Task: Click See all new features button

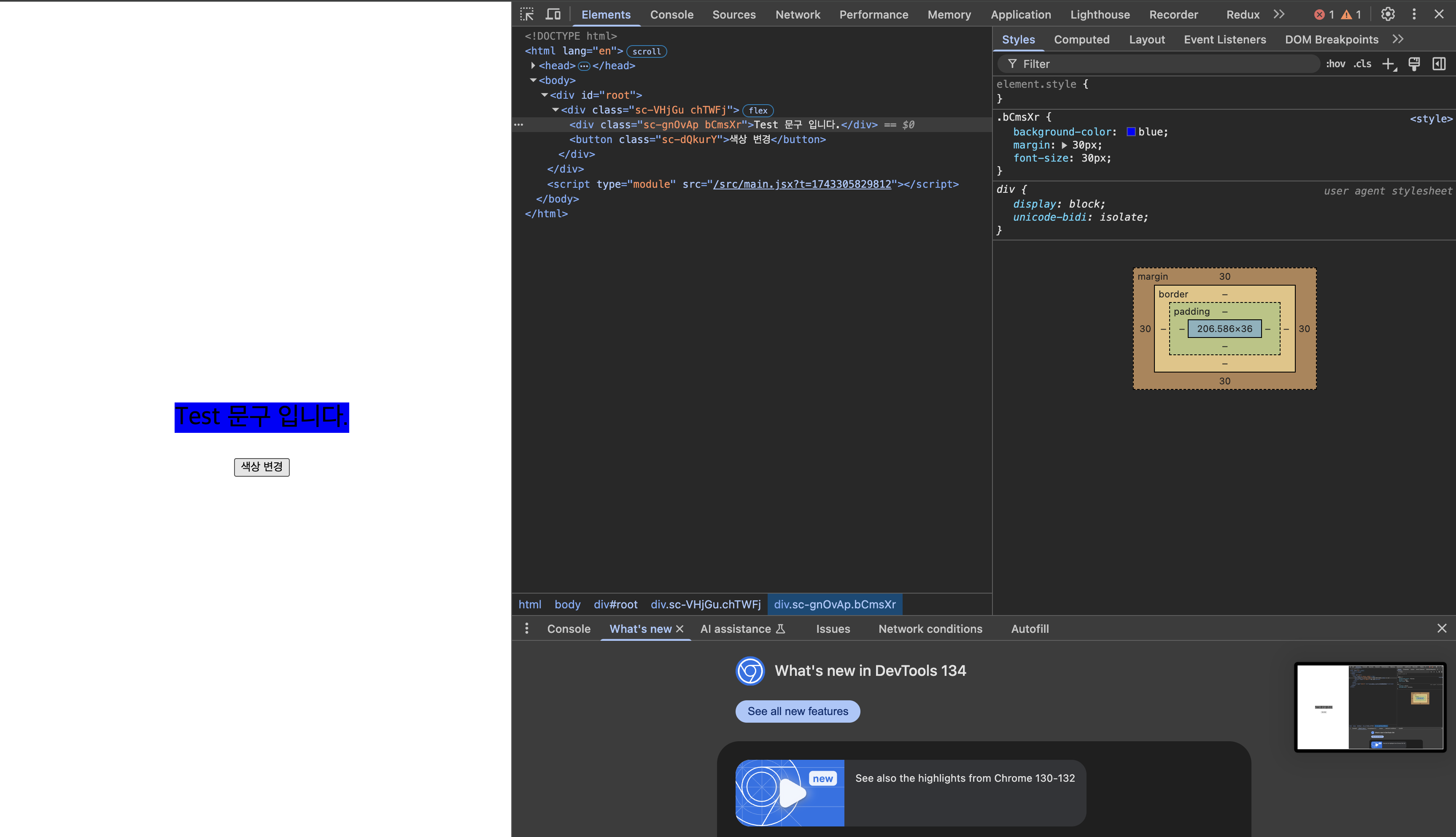Action: 798,711
